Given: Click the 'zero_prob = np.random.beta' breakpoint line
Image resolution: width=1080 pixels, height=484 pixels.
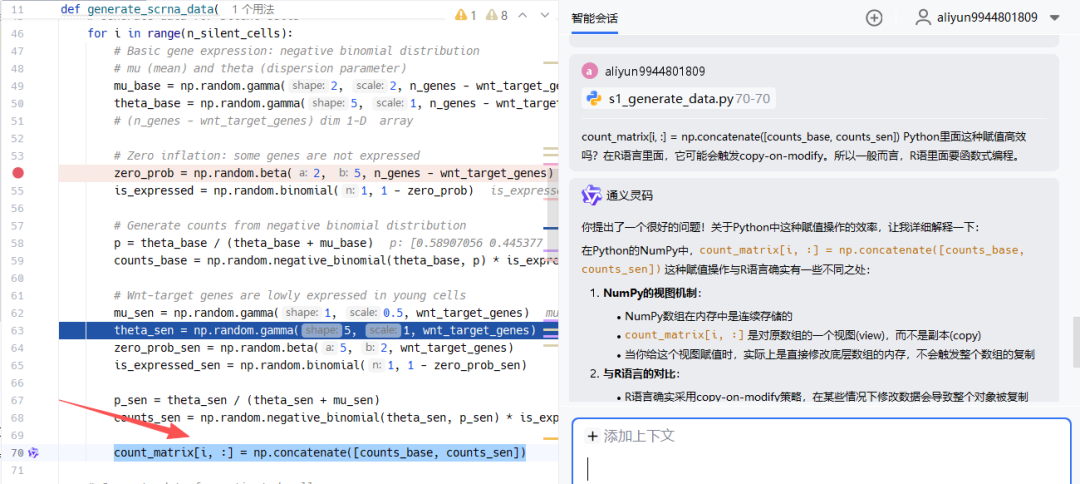Looking at the screenshot, I should point(333,173).
